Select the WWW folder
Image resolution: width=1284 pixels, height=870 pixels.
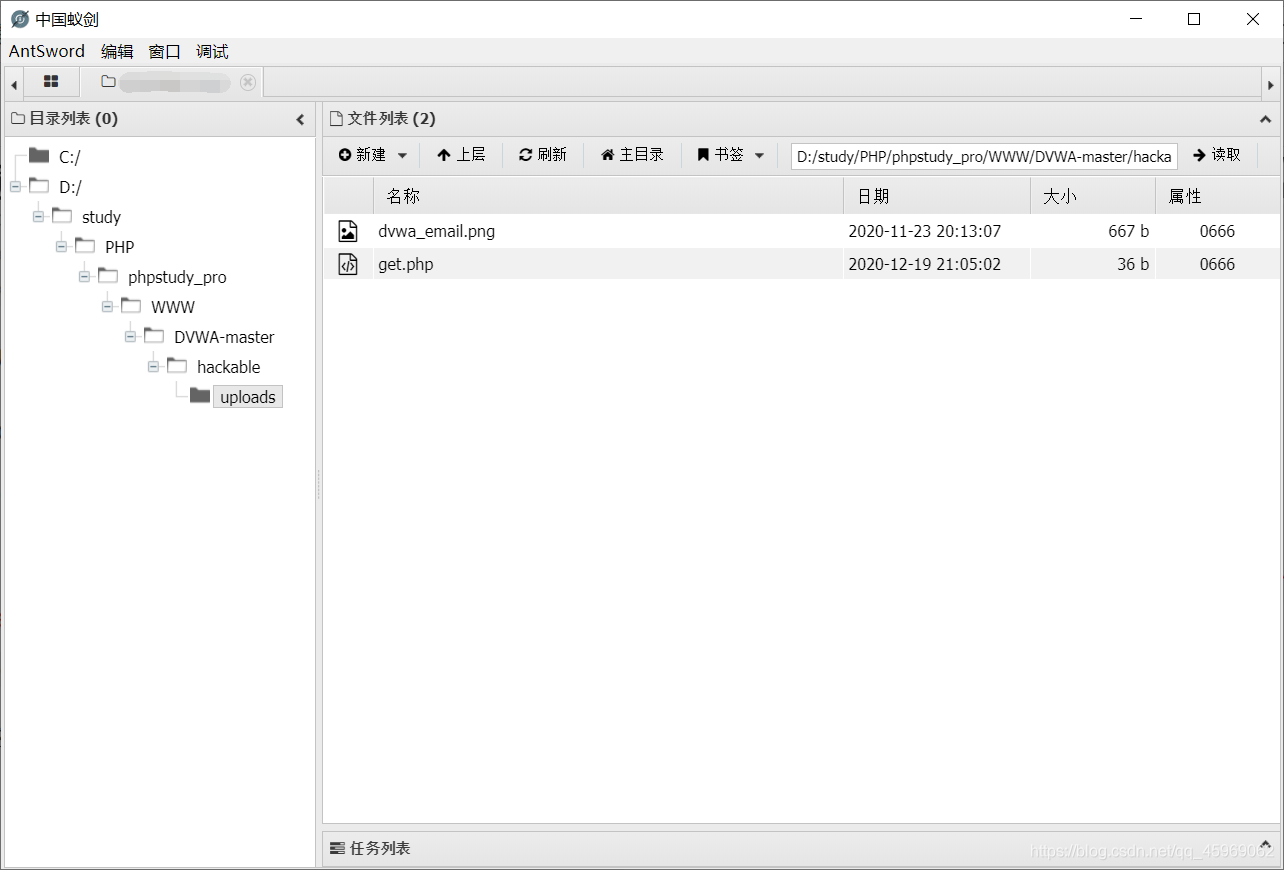pyautogui.click(x=173, y=307)
